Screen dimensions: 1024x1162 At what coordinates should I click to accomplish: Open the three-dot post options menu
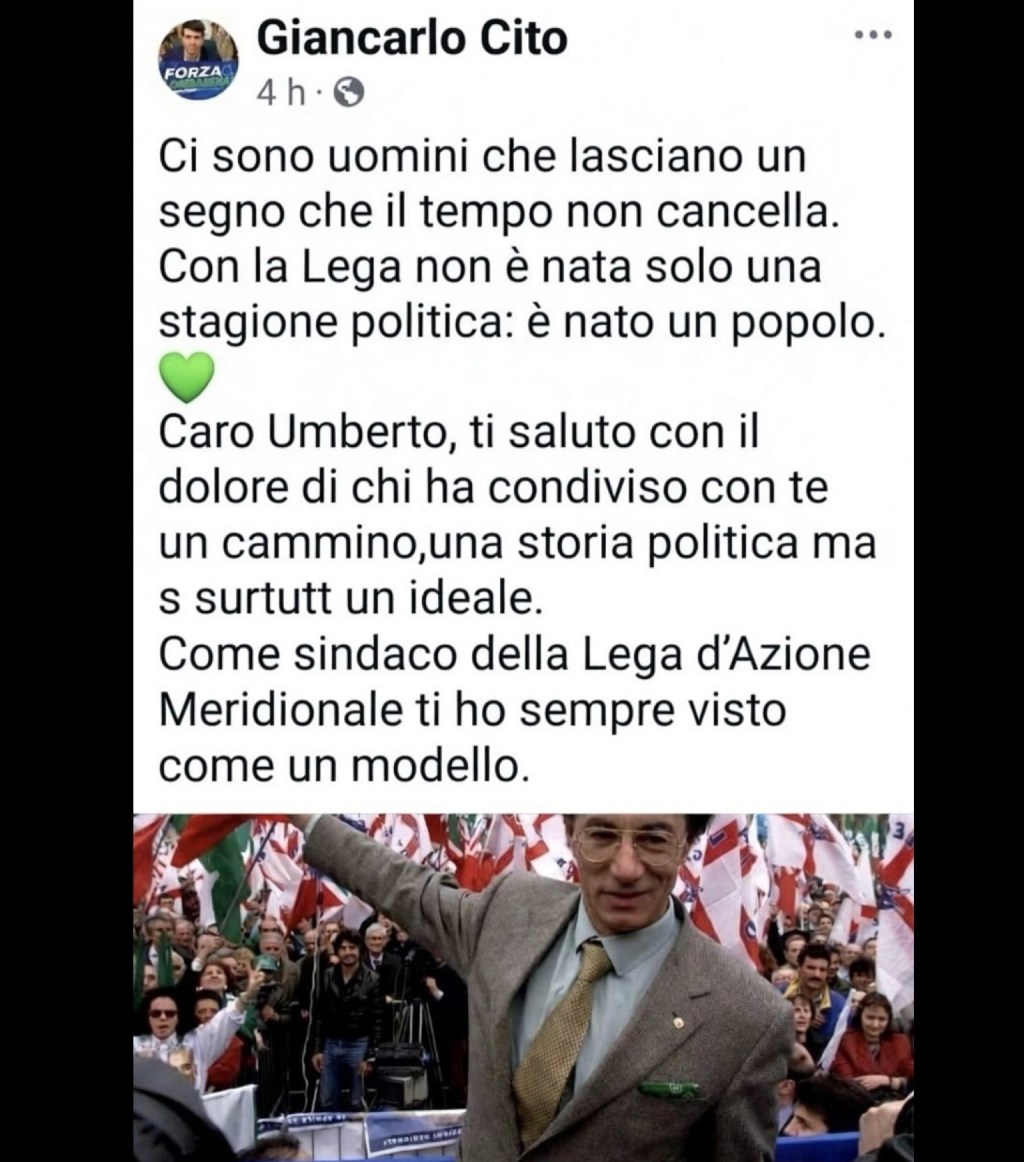[x=873, y=34]
